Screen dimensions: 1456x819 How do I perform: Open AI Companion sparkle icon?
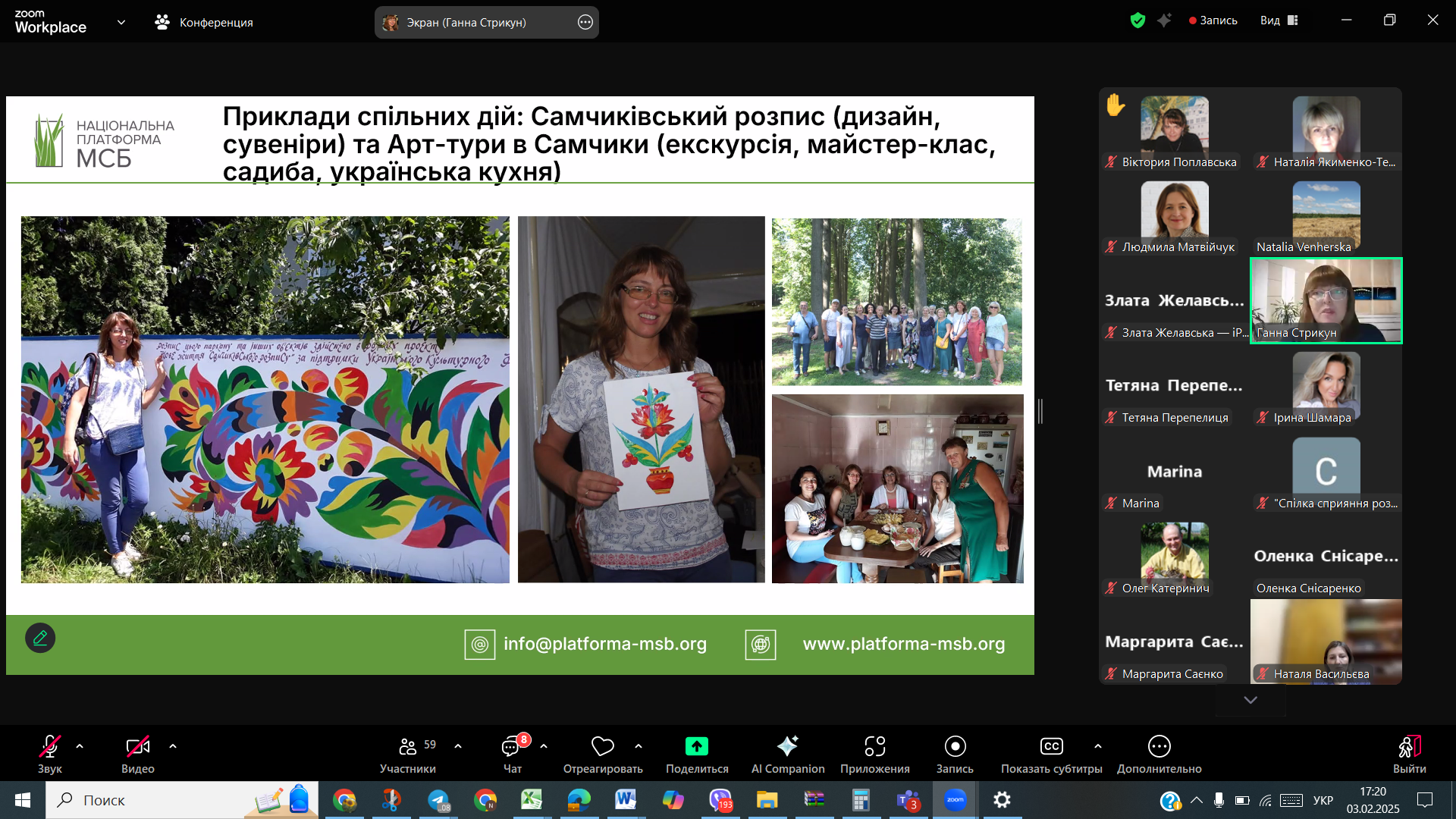787,747
